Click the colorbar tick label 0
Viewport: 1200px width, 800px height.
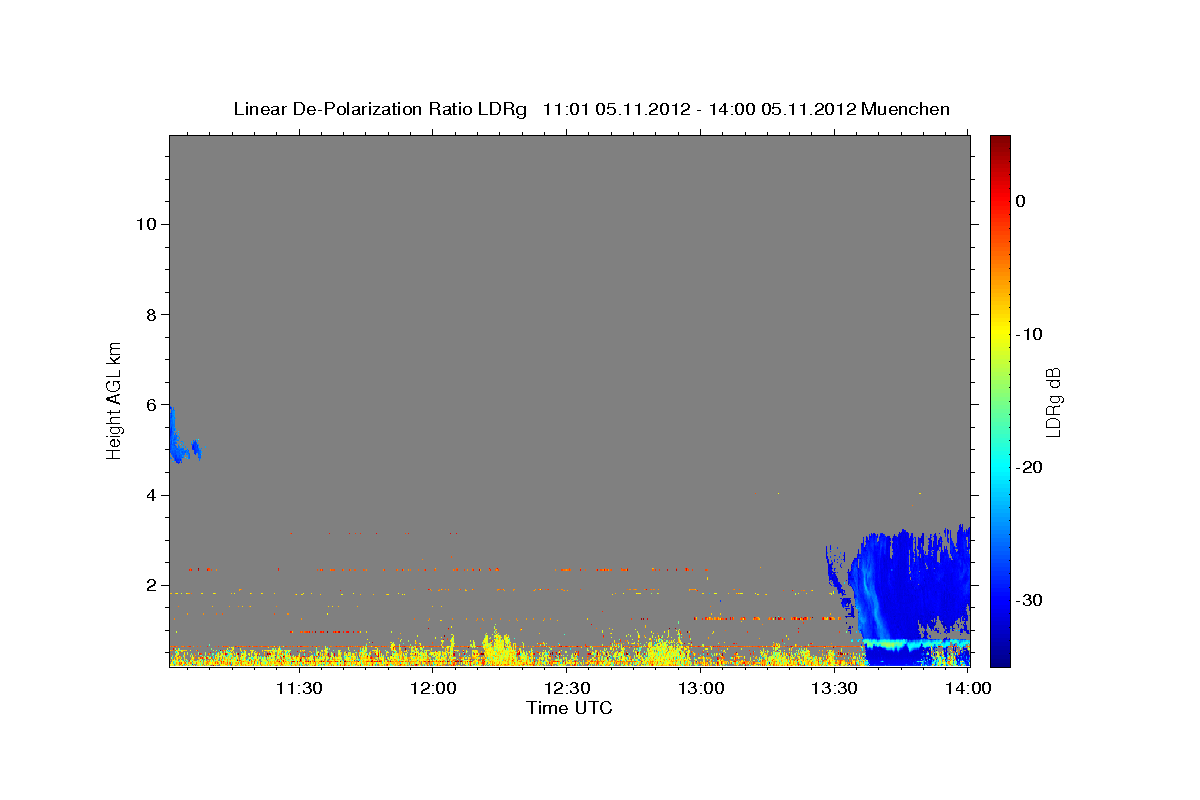tap(1021, 201)
